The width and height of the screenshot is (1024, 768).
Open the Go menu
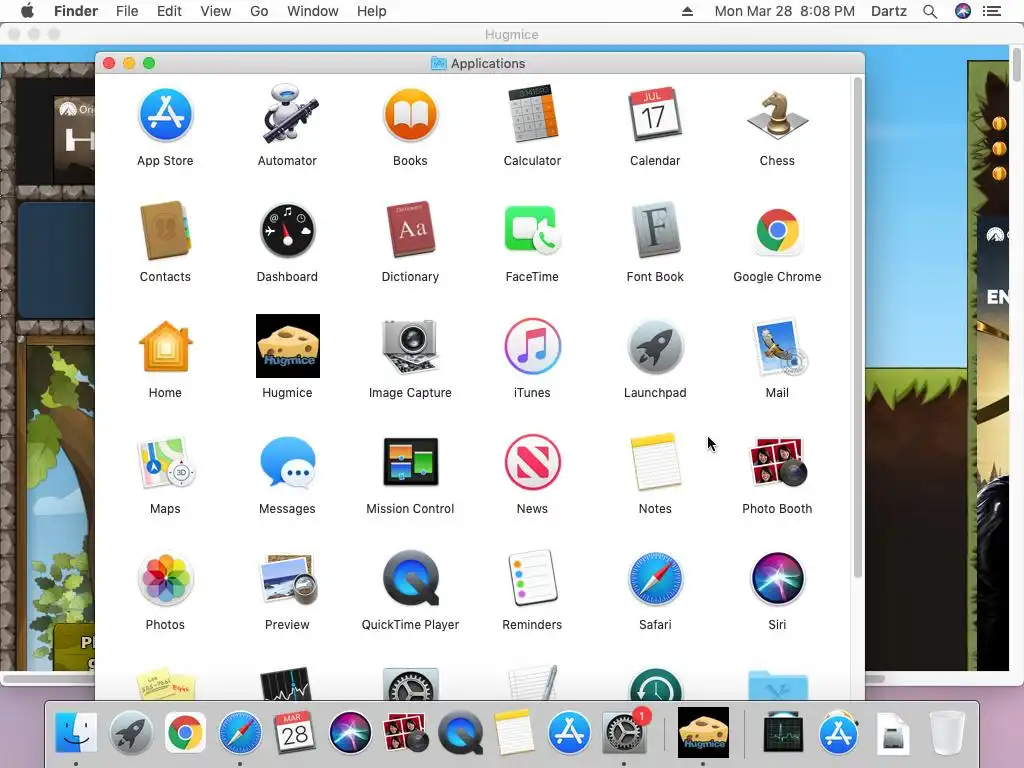pyautogui.click(x=259, y=11)
